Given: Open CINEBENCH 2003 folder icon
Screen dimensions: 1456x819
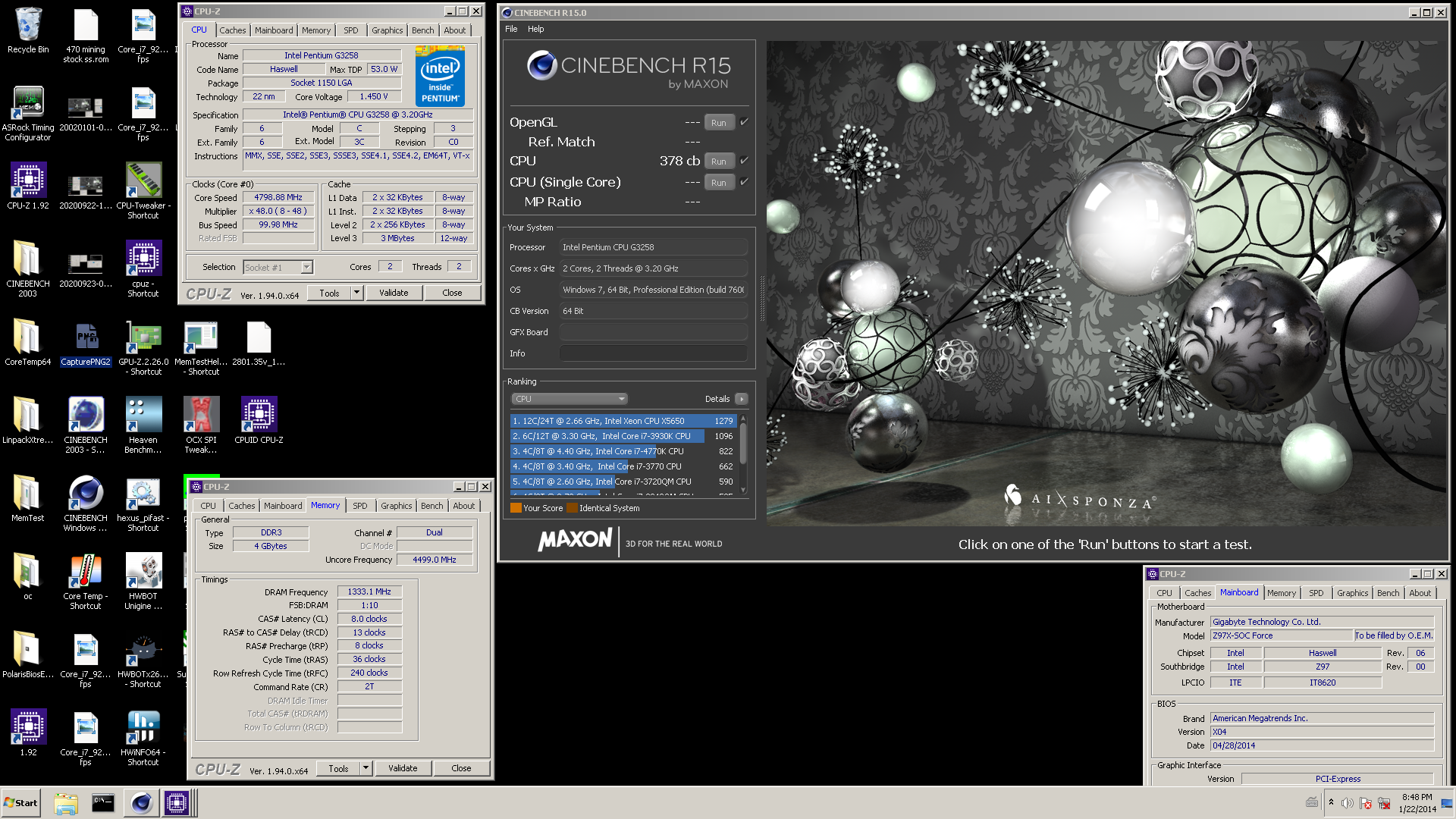Looking at the screenshot, I should coord(28,268).
